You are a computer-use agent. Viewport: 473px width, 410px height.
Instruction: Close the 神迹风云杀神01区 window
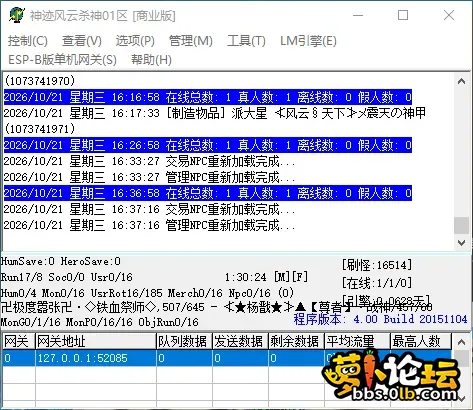click(x=449, y=15)
